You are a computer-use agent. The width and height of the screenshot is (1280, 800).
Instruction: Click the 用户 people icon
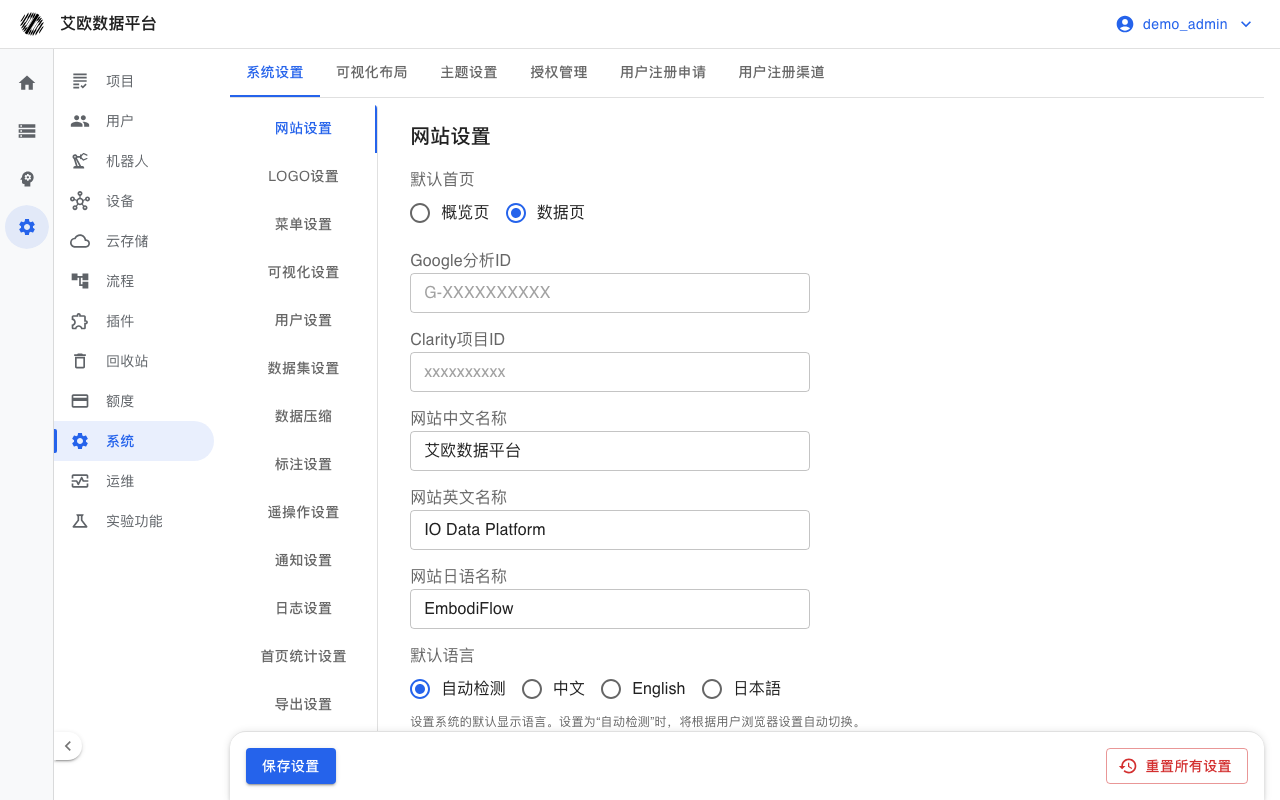pos(80,121)
